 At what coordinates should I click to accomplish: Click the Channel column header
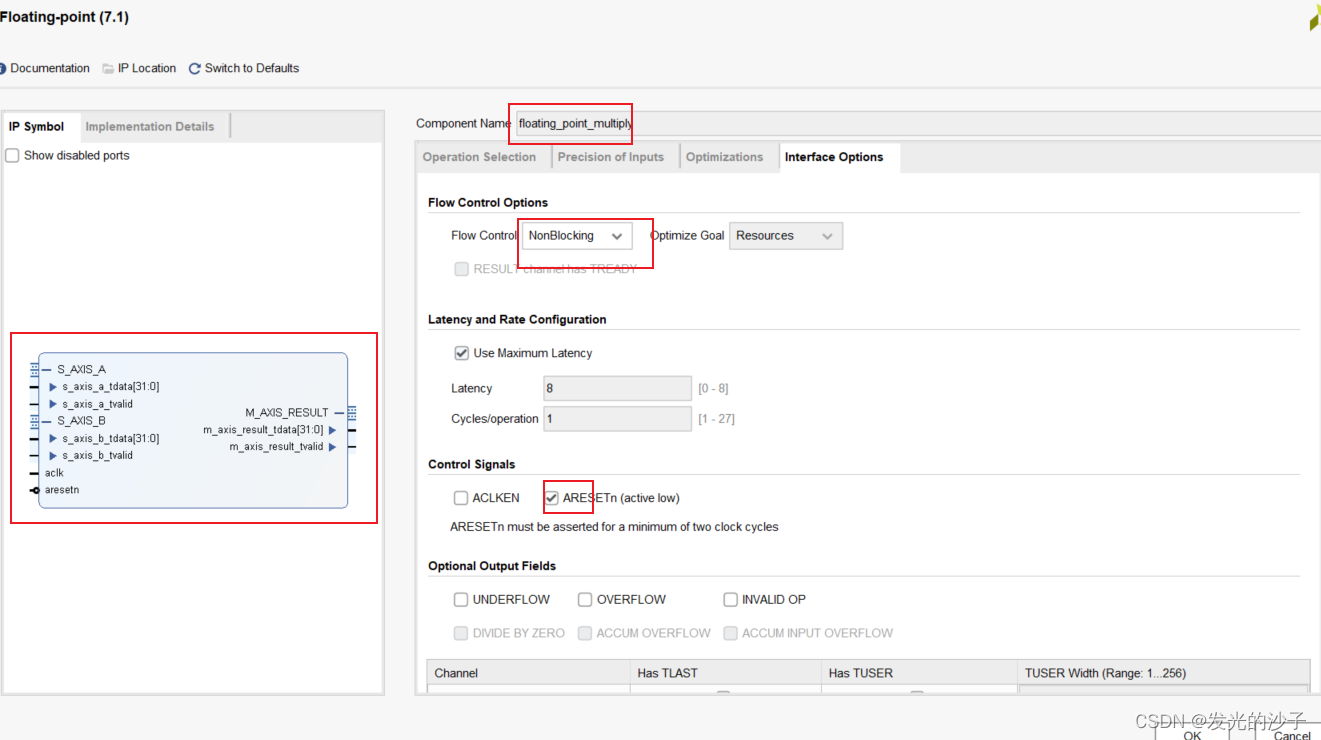click(x=528, y=673)
